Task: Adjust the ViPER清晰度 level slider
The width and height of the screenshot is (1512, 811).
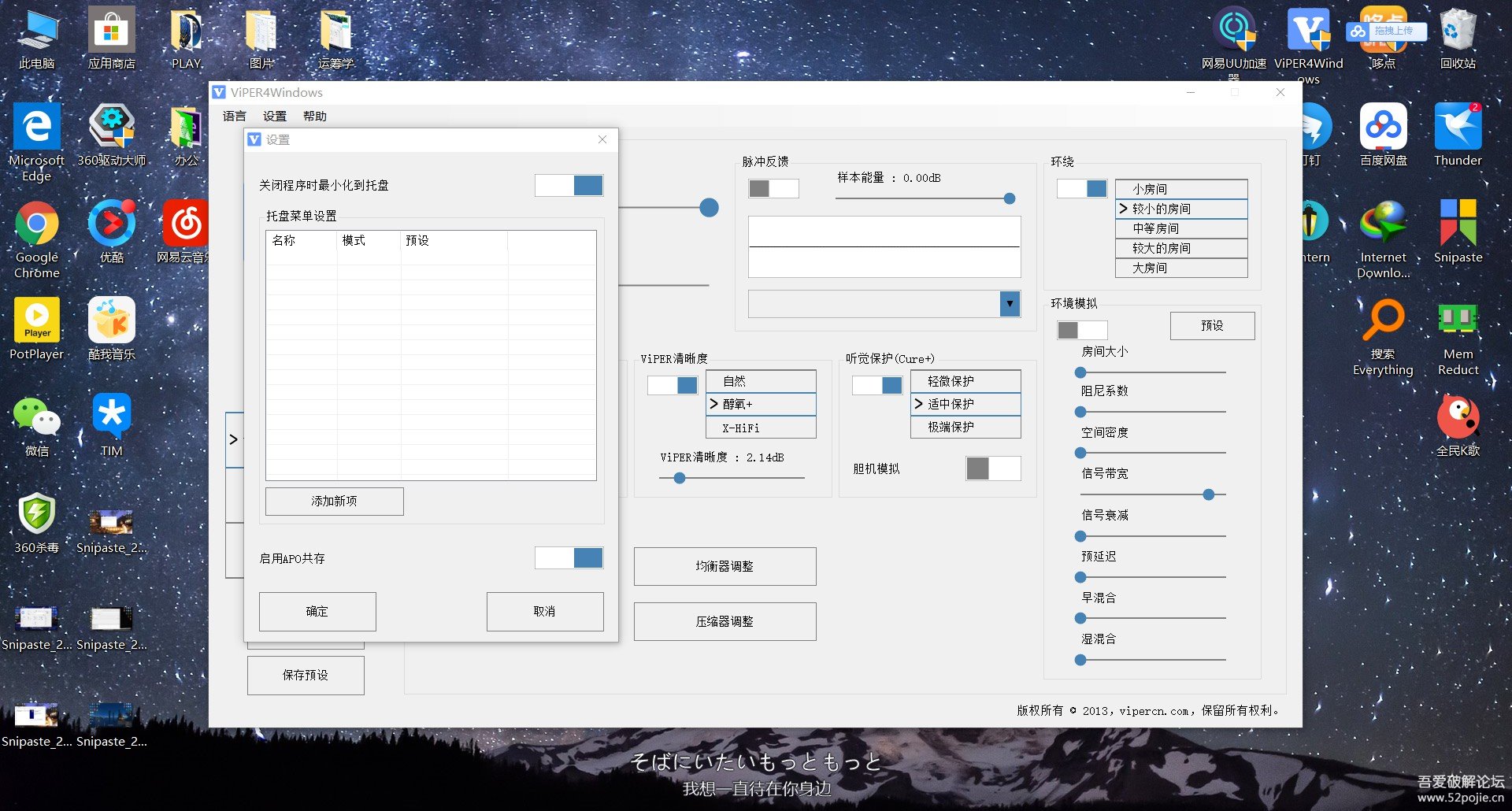Action: coord(679,478)
